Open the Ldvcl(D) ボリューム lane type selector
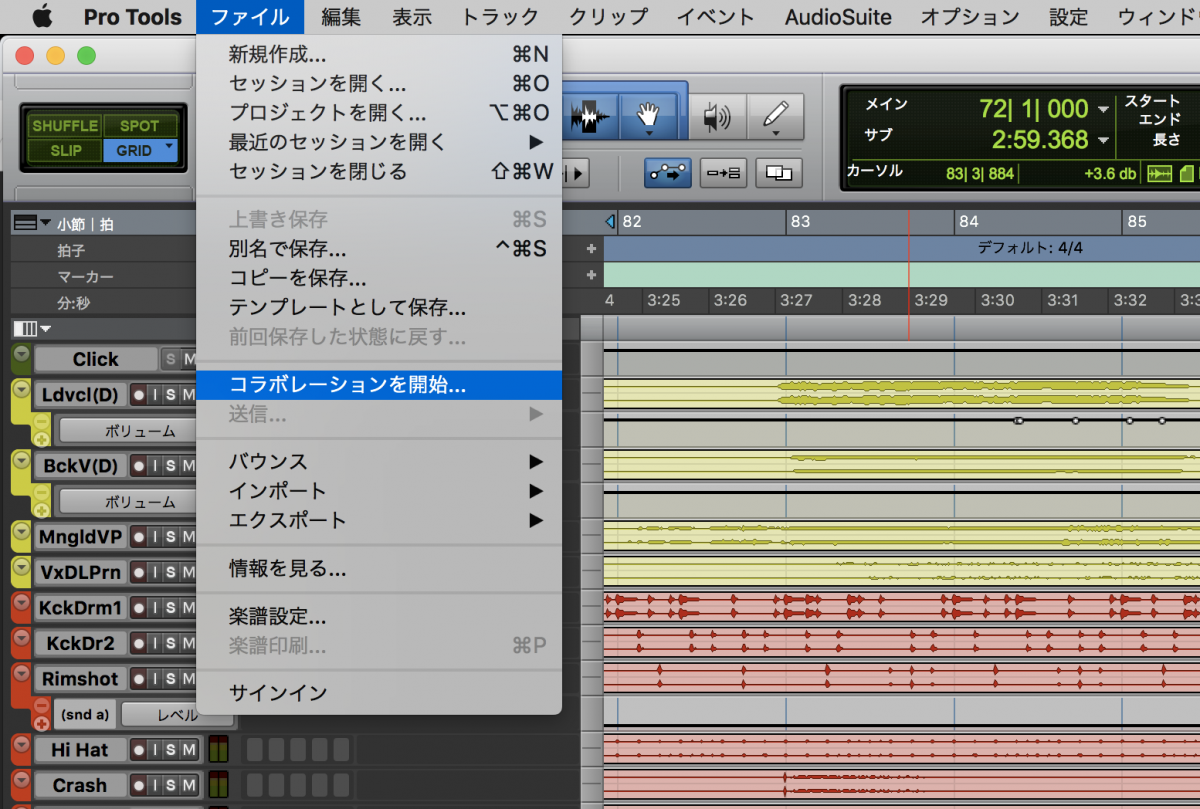Viewport: 1200px width, 809px height. (x=127, y=431)
